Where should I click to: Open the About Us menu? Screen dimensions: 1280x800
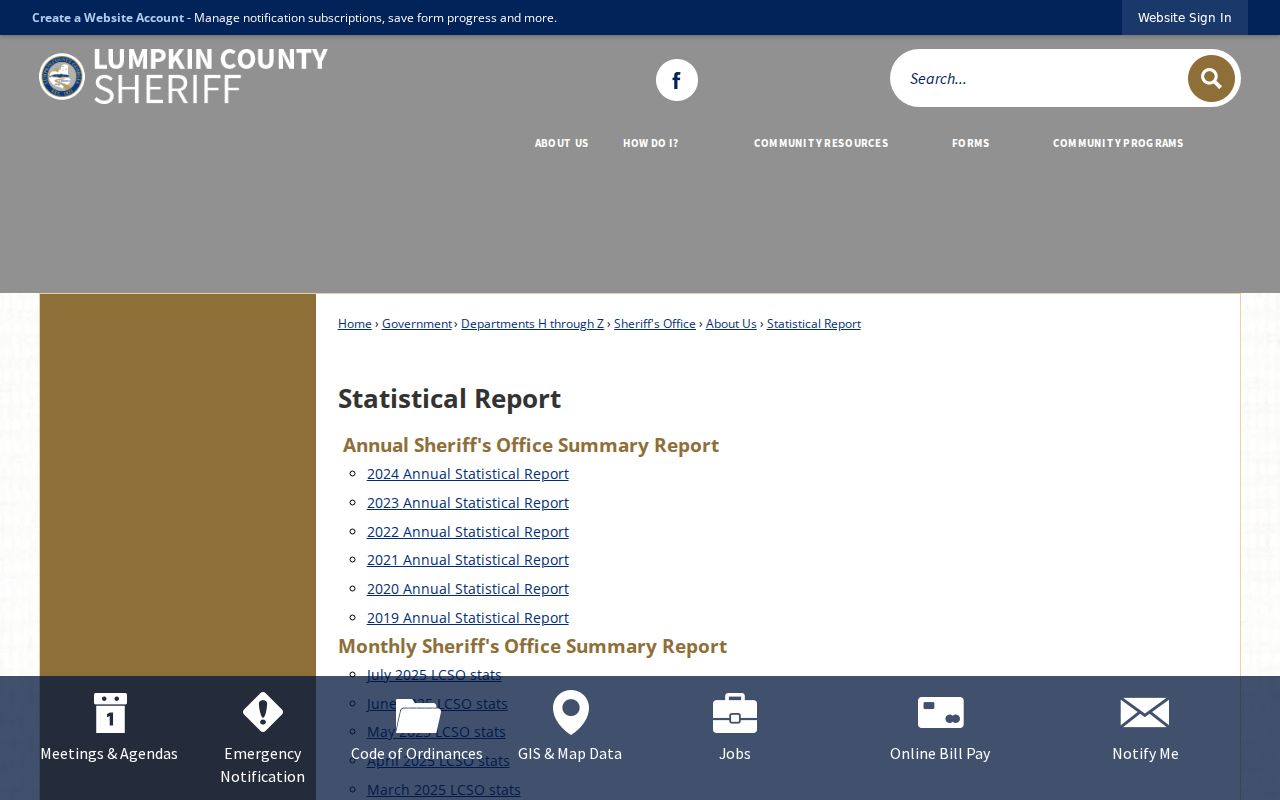point(561,143)
